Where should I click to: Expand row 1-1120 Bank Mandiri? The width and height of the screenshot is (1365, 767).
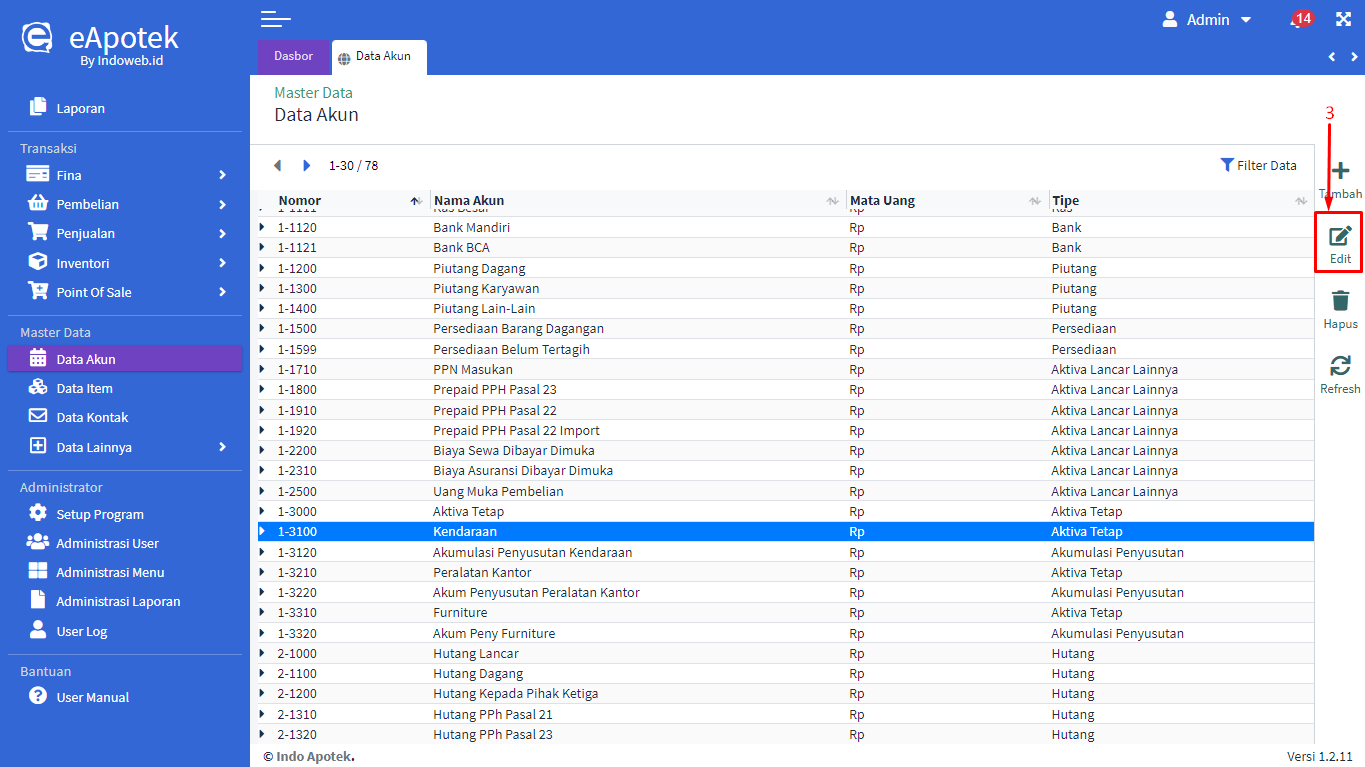pos(262,228)
